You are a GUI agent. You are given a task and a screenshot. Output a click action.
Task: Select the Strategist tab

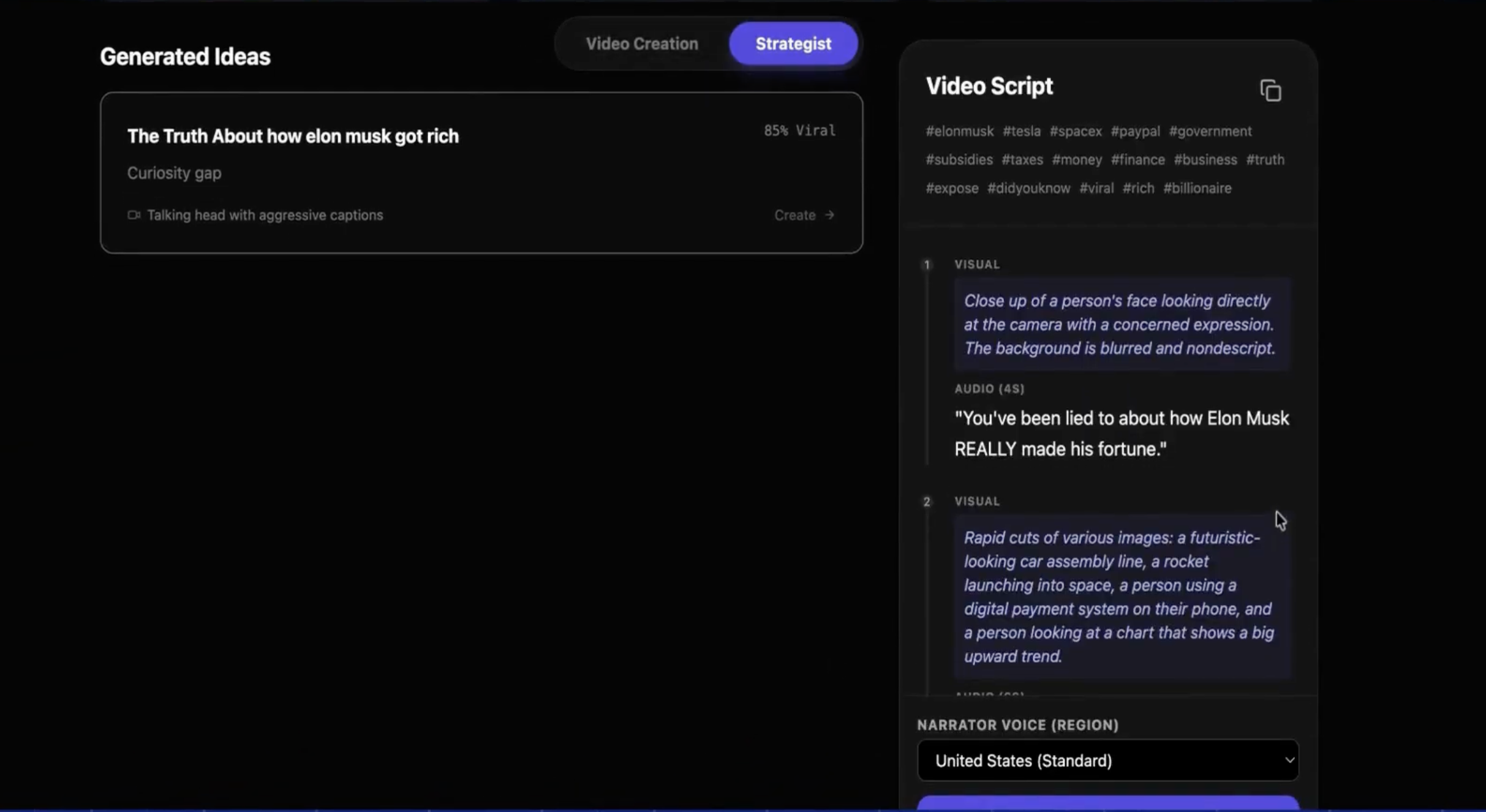(793, 43)
